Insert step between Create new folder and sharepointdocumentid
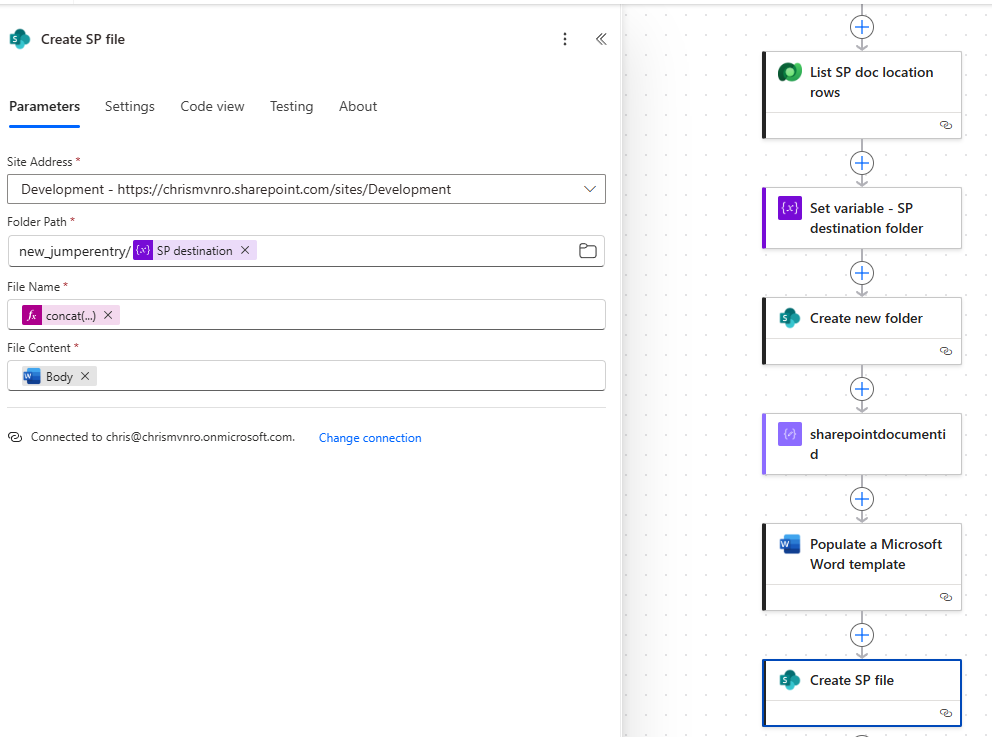992x737 pixels. (862, 388)
